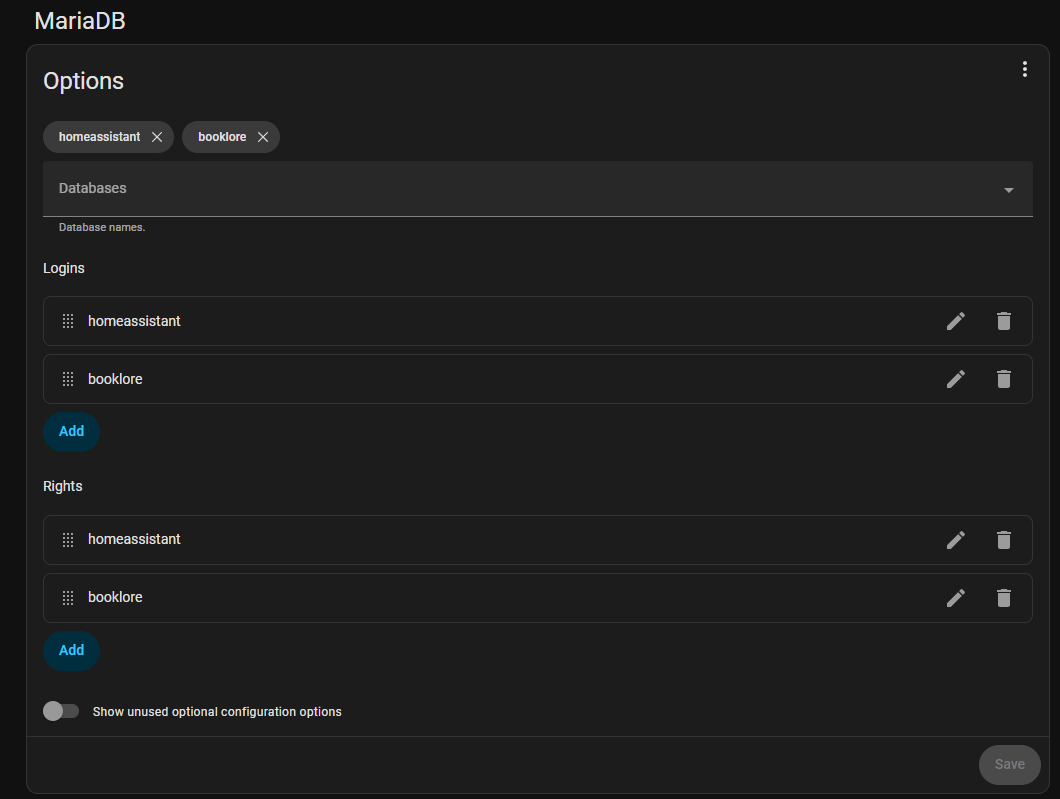Image resolution: width=1060 pixels, height=799 pixels.
Task: Click the Databases input field
Action: tap(500, 189)
